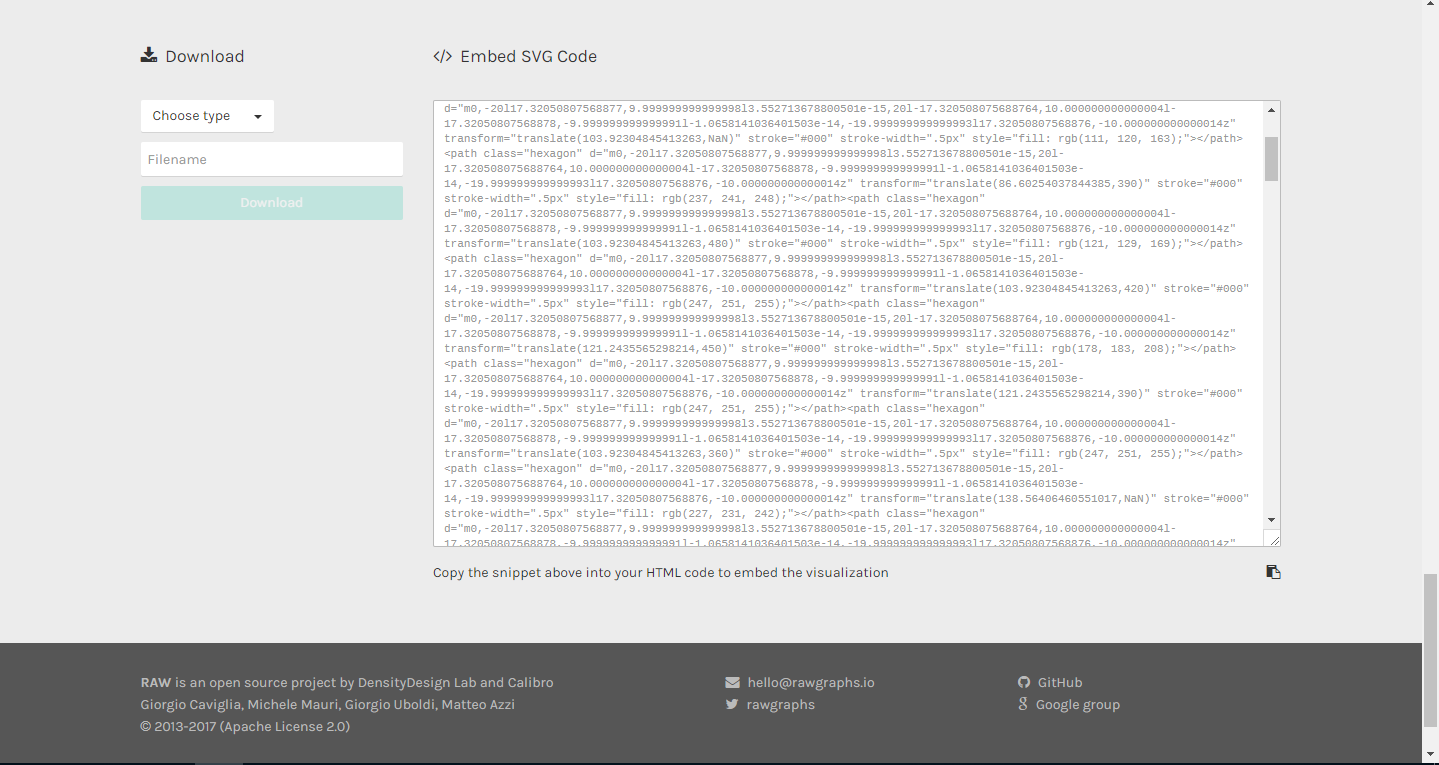The width and height of the screenshot is (1439, 765).
Task: Click the "Download" section heading text
Action: (205, 57)
